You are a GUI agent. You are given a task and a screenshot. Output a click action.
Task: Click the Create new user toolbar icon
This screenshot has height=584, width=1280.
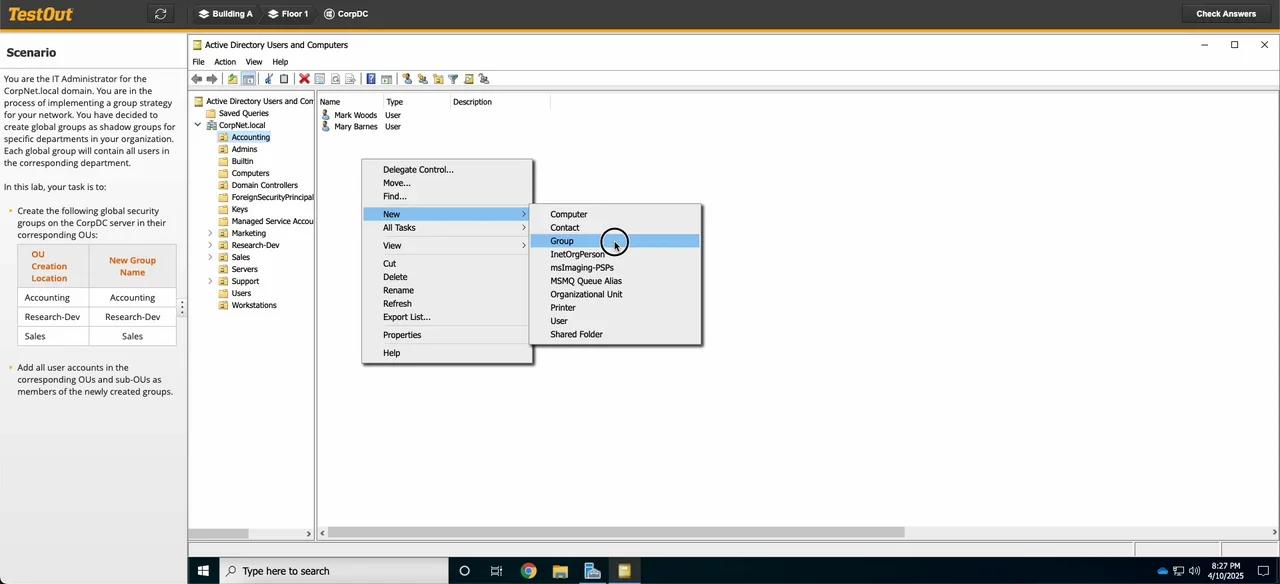pos(407,79)
